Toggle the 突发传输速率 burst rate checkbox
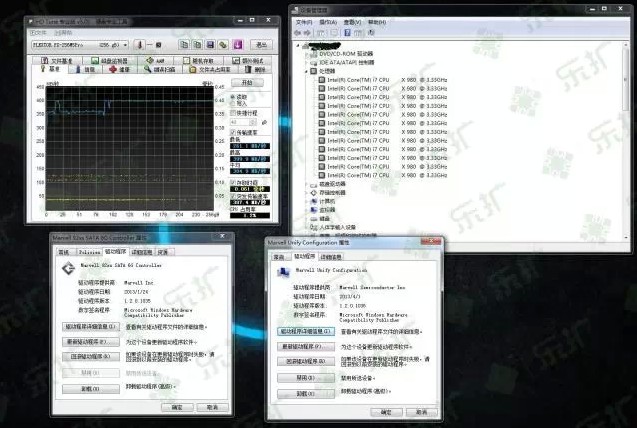Image resolution: width=637 pixels, height=428 pixels. [233, 196]
